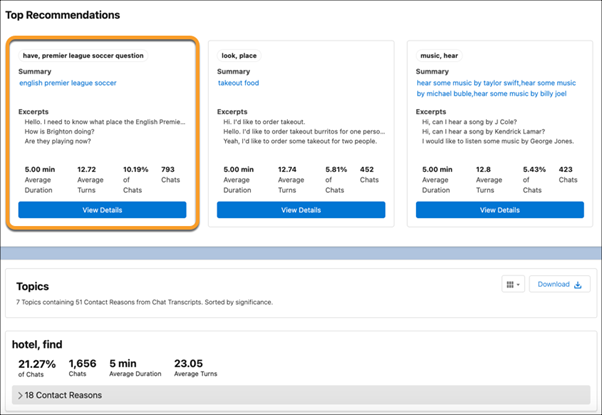Click the burritos for one person excerpt
The width and height of the screenshot is (602, 415).
(x=304, y=132)
